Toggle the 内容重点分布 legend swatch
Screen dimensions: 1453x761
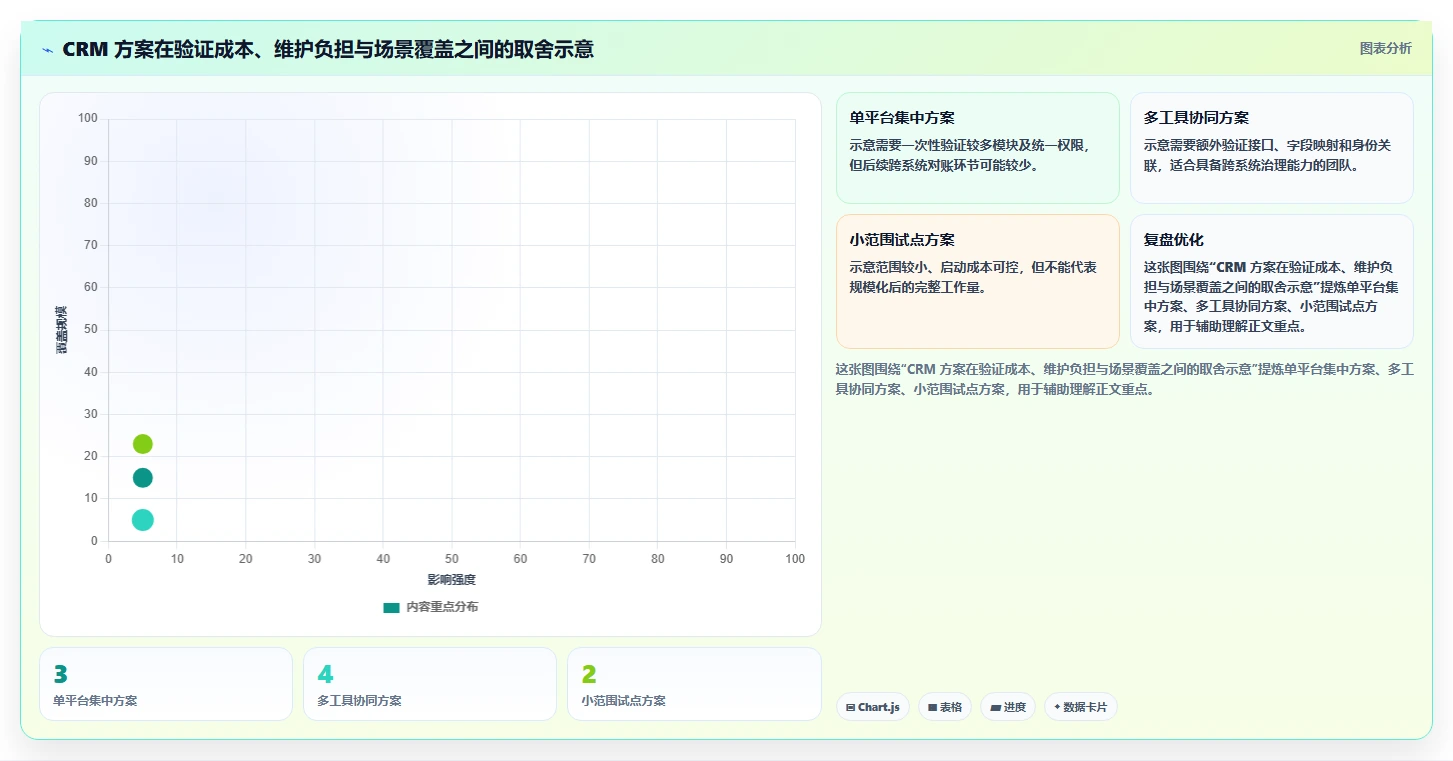pos(392,607)
